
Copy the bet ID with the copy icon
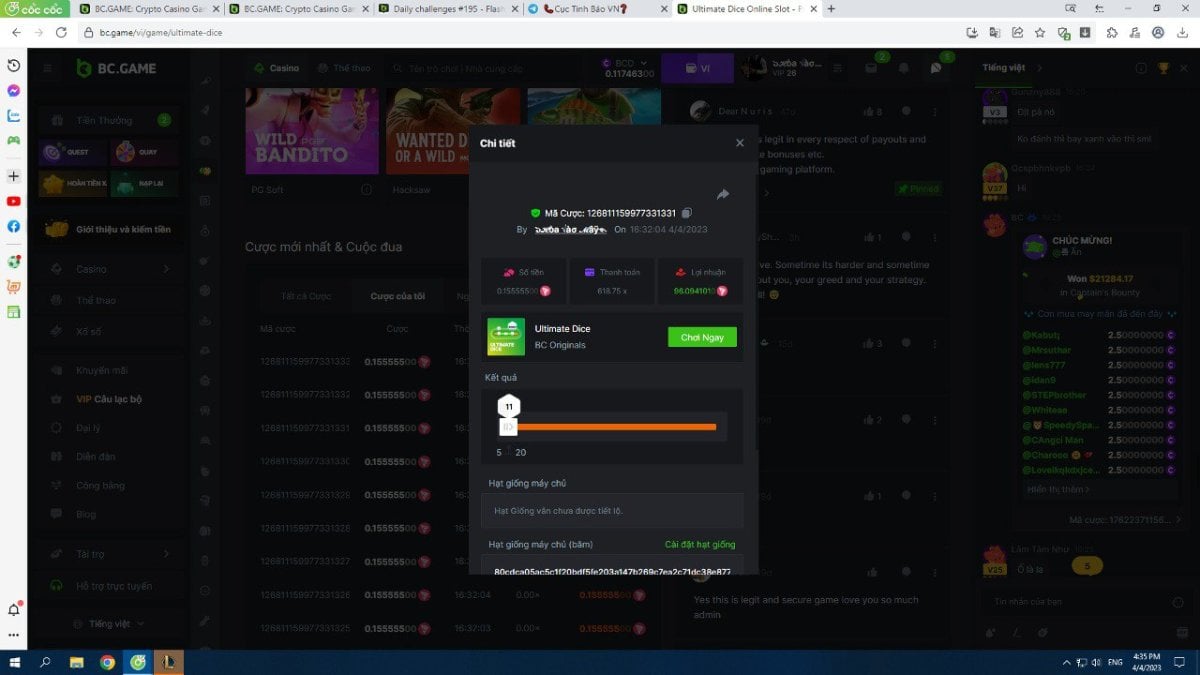click(687, 213)
